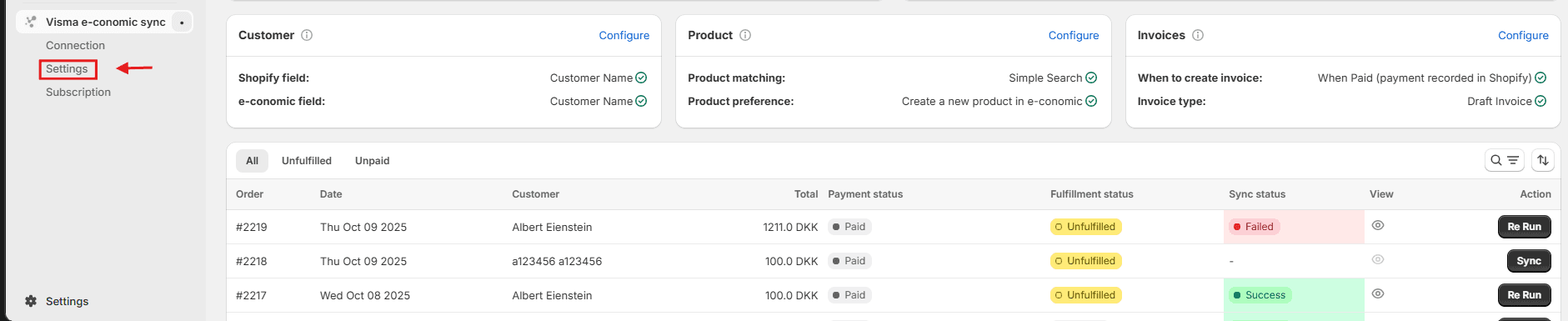Sync order #2218
Viewport: 1568px width, 321px height.
tap(1529, 261)
